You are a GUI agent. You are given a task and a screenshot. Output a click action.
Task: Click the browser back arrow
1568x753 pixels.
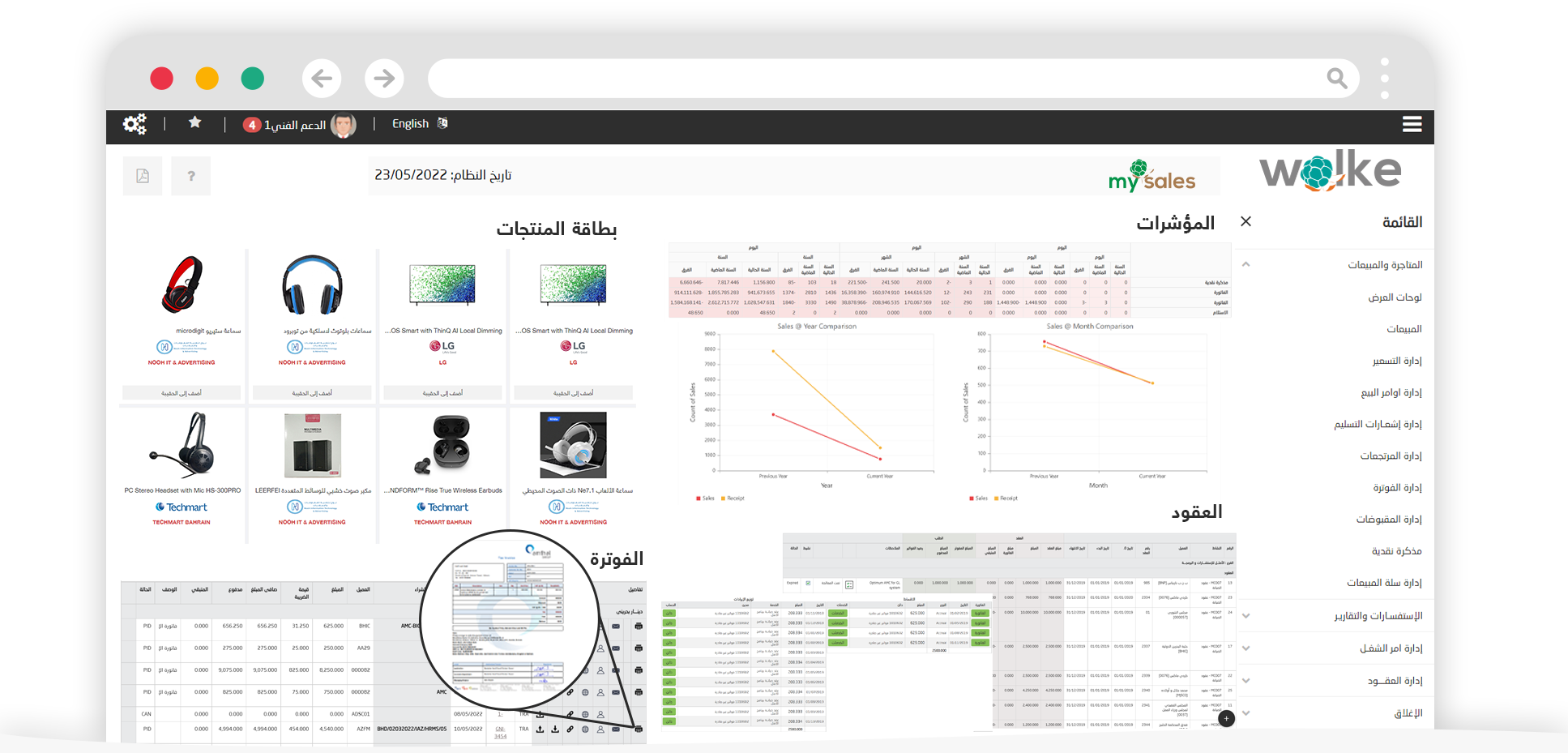click(322, 79)
